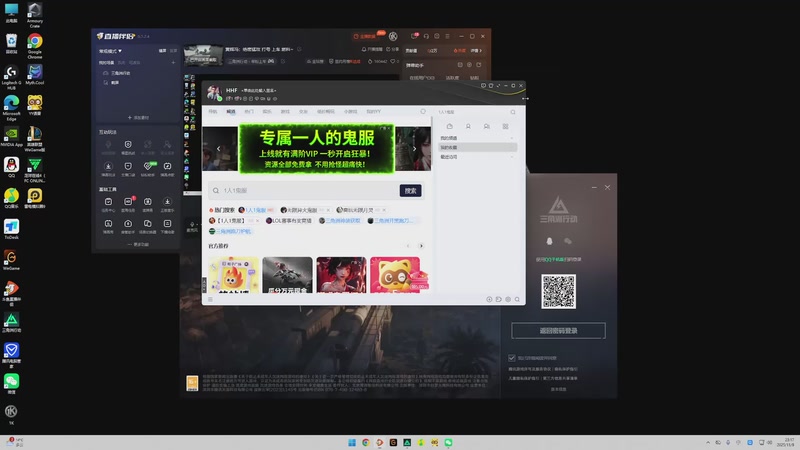Go to next 官方推荐 page arrow

(421, 246)
